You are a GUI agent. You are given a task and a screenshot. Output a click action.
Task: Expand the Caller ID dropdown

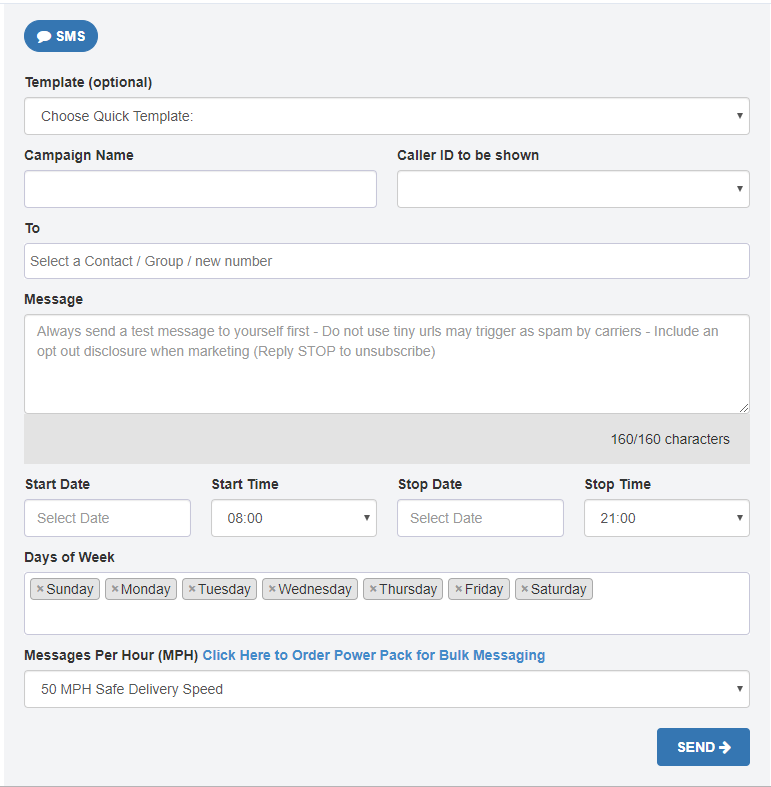(573, 189)
